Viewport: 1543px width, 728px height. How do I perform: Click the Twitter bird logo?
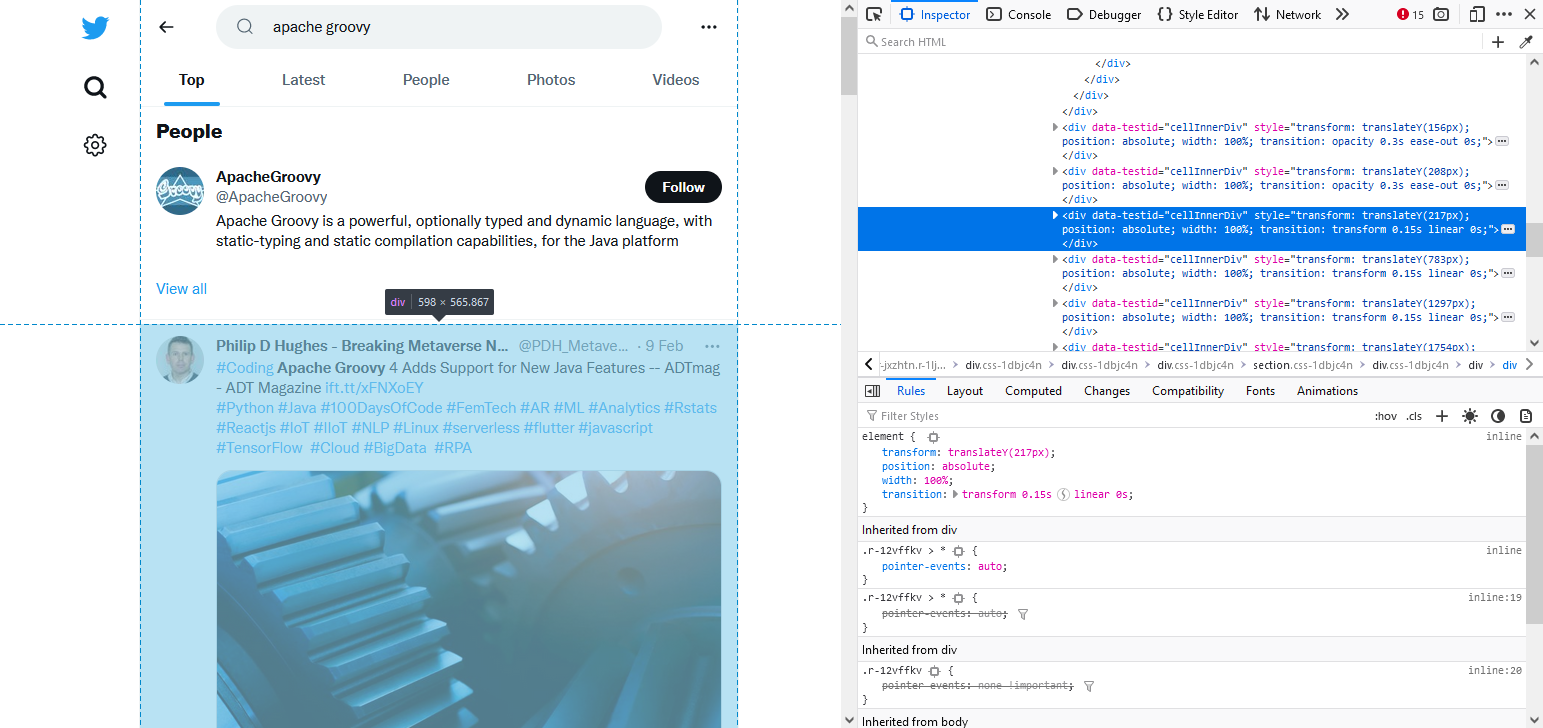click(95, 28)
